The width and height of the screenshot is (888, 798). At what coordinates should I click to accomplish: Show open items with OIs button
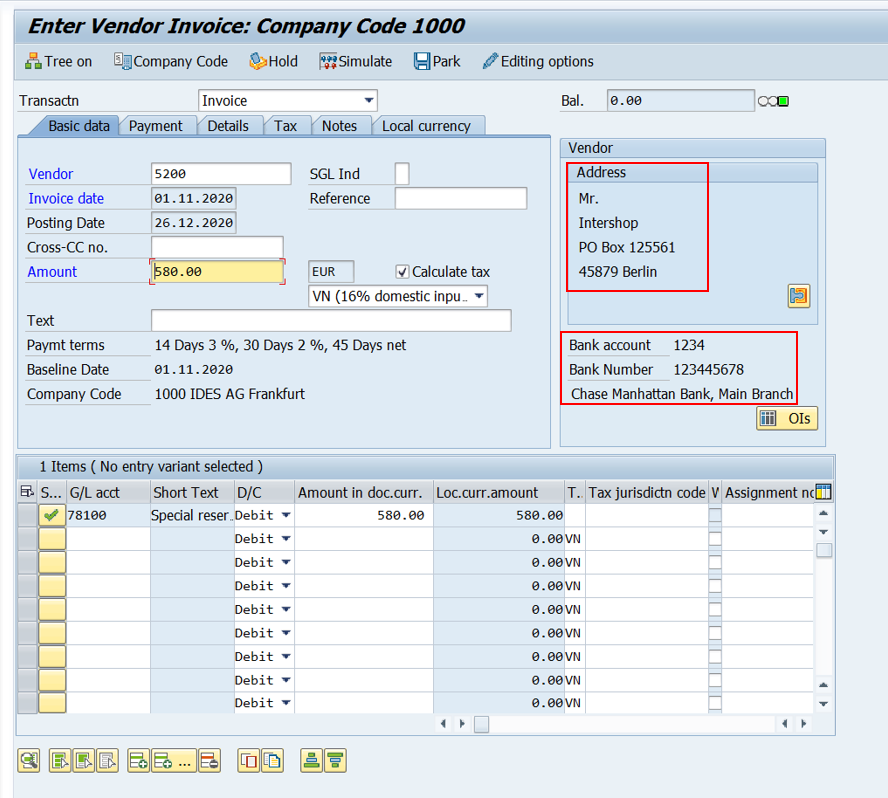click(787, 419)
